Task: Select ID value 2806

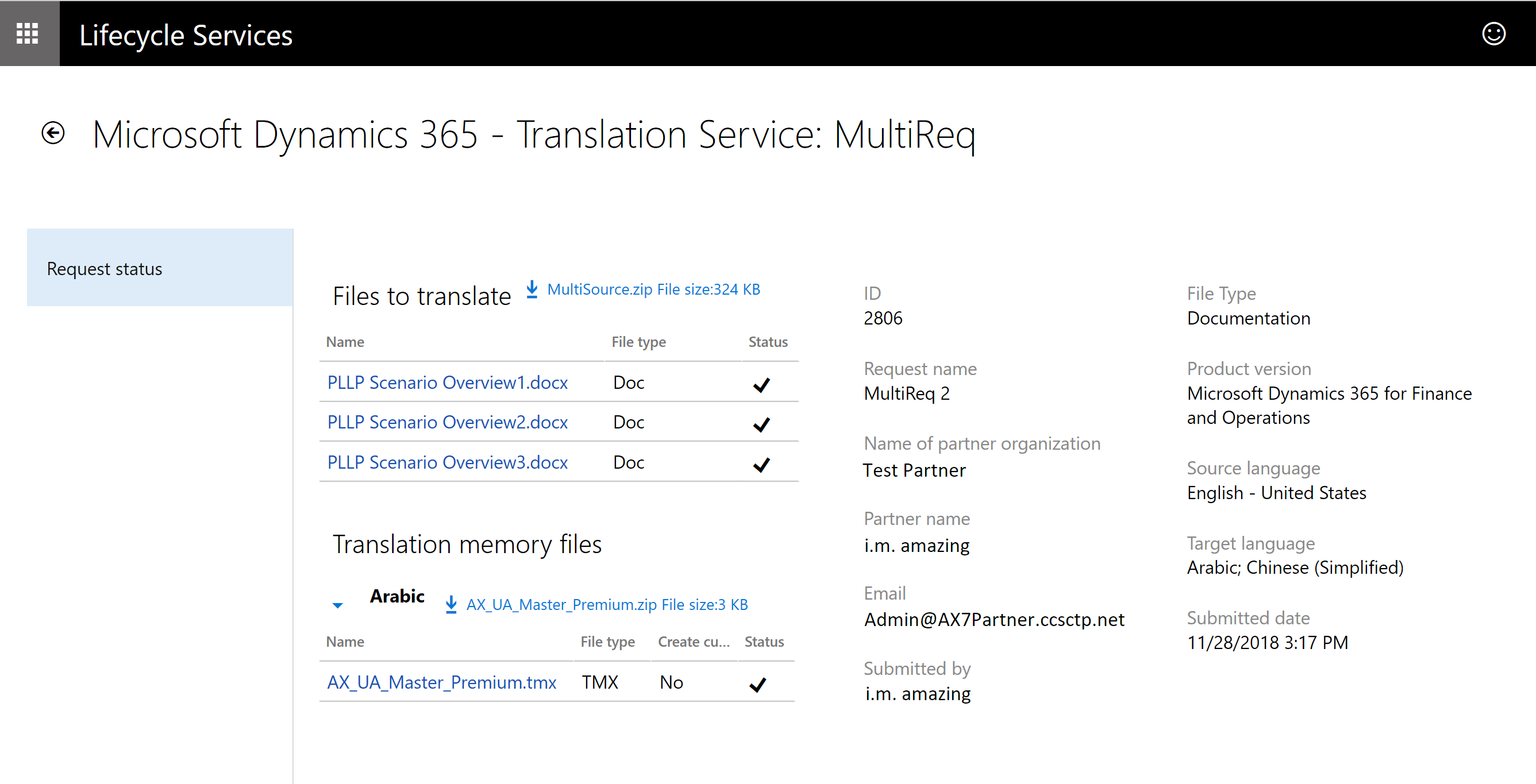Action: [883, 318]
